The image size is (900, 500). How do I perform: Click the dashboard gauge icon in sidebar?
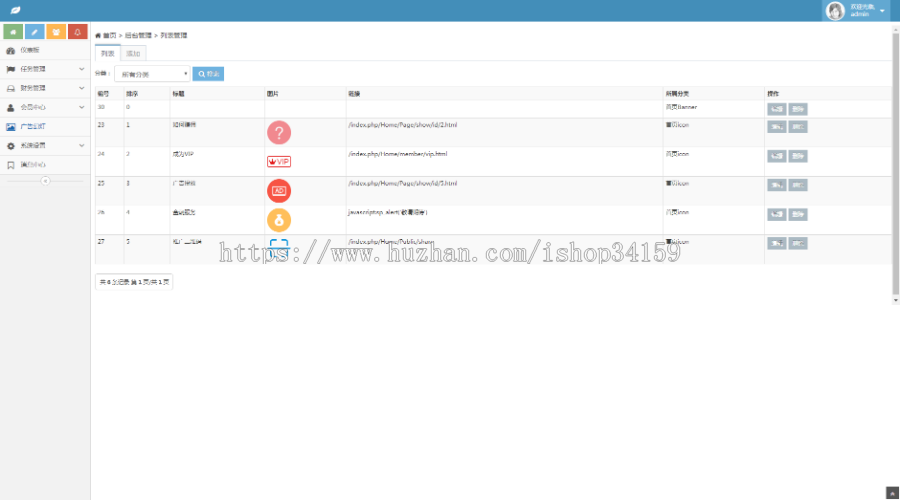tap(10, 51)
